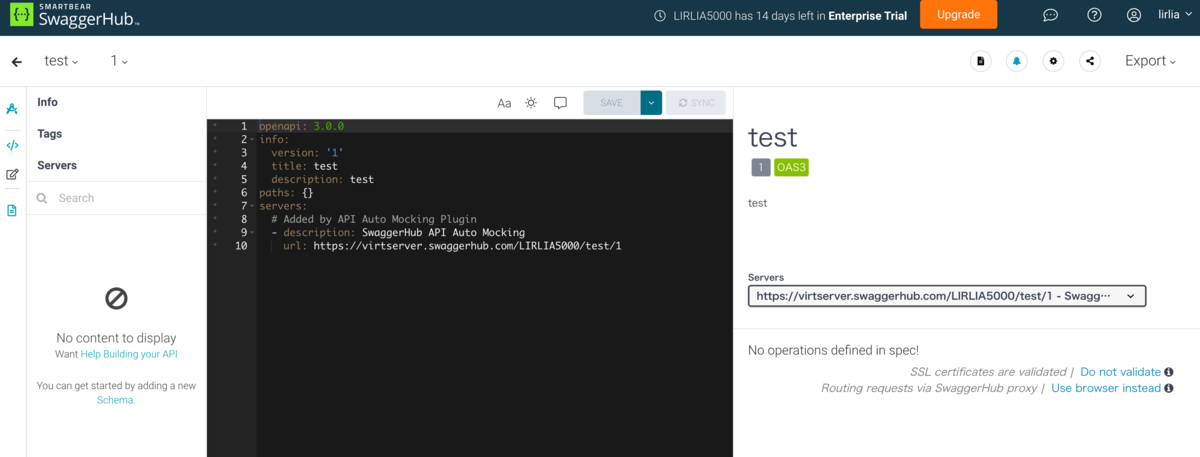The height and width of the screenshot is (457, 1200).
Task: Collapse the servers block at line 7
Action: click(254, 206)
